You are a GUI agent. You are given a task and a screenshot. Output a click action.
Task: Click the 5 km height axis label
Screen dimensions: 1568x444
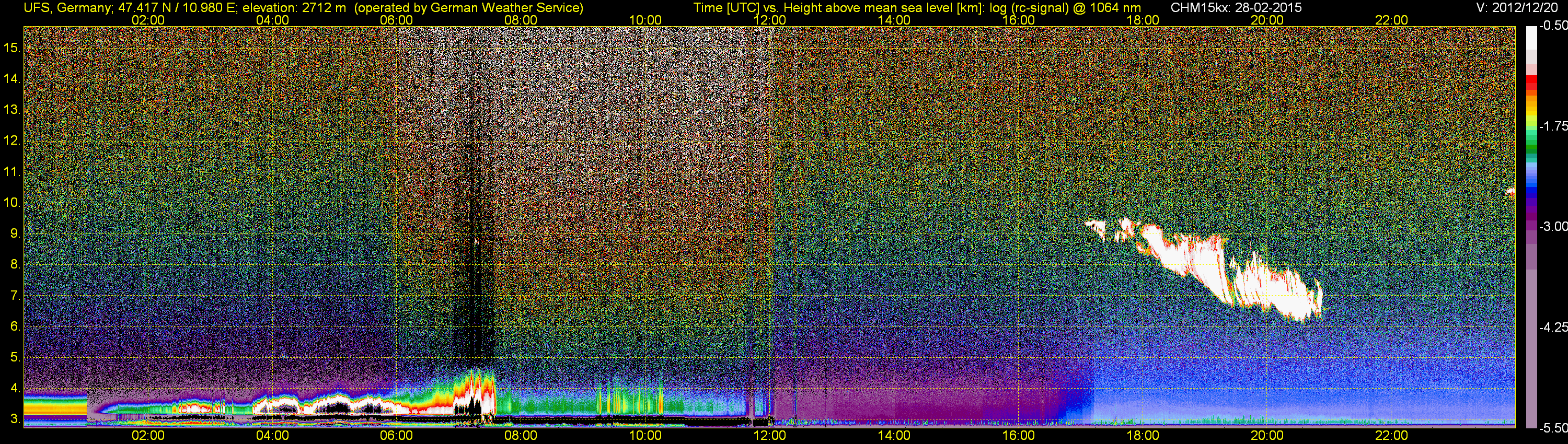click(x=15, y=357)
